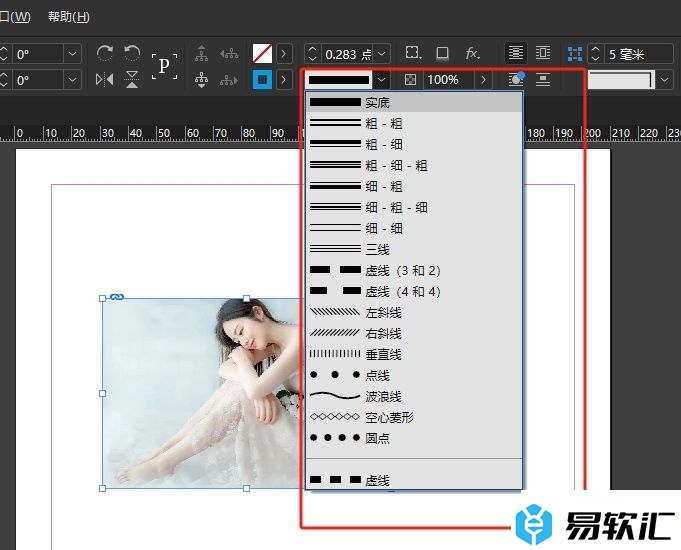Click the drop shadow icon

pos(443,53)
